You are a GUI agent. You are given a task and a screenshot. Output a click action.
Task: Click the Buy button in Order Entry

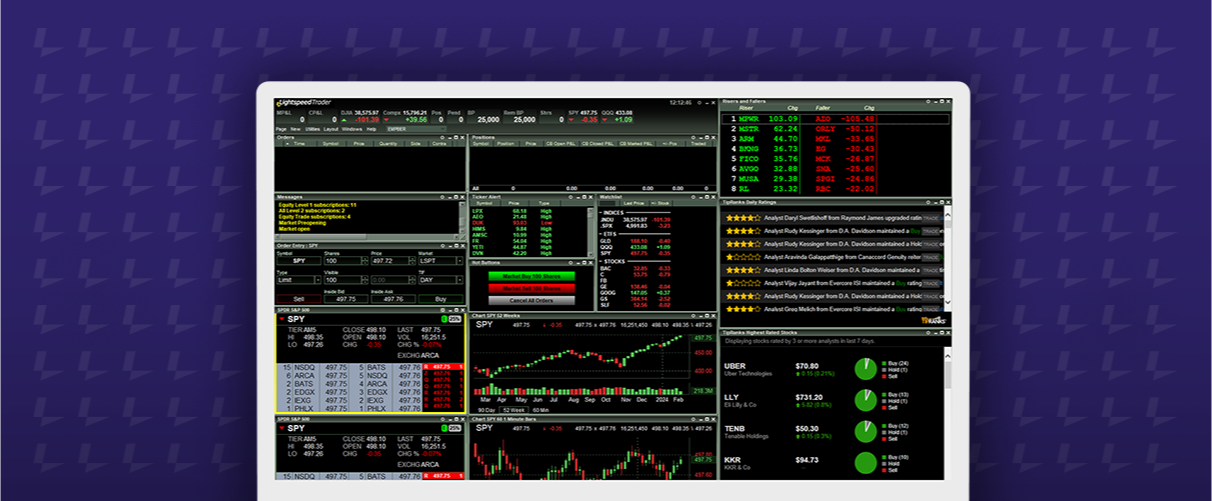pos(441,299)
